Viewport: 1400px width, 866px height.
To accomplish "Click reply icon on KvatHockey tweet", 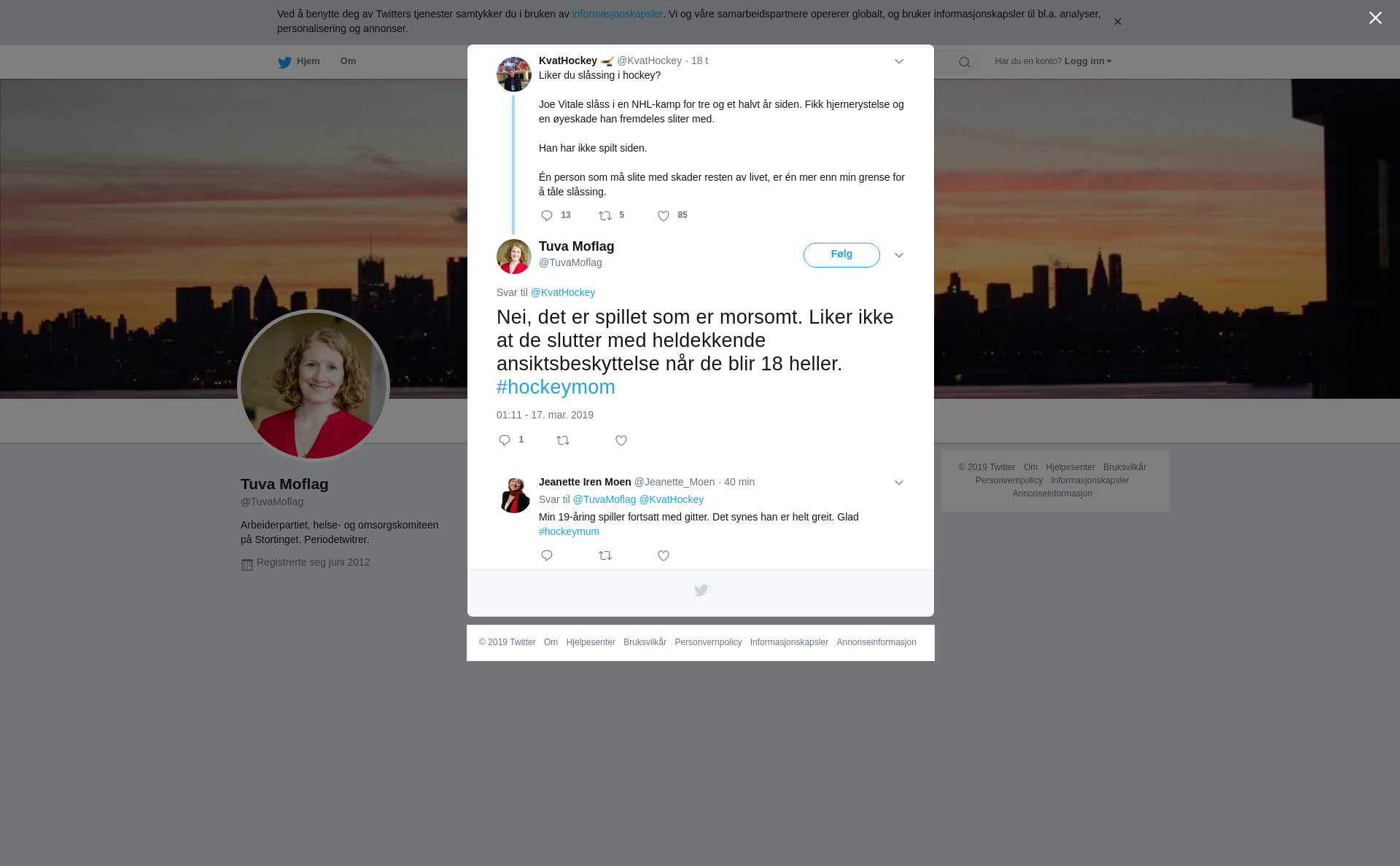I will 547,216.
